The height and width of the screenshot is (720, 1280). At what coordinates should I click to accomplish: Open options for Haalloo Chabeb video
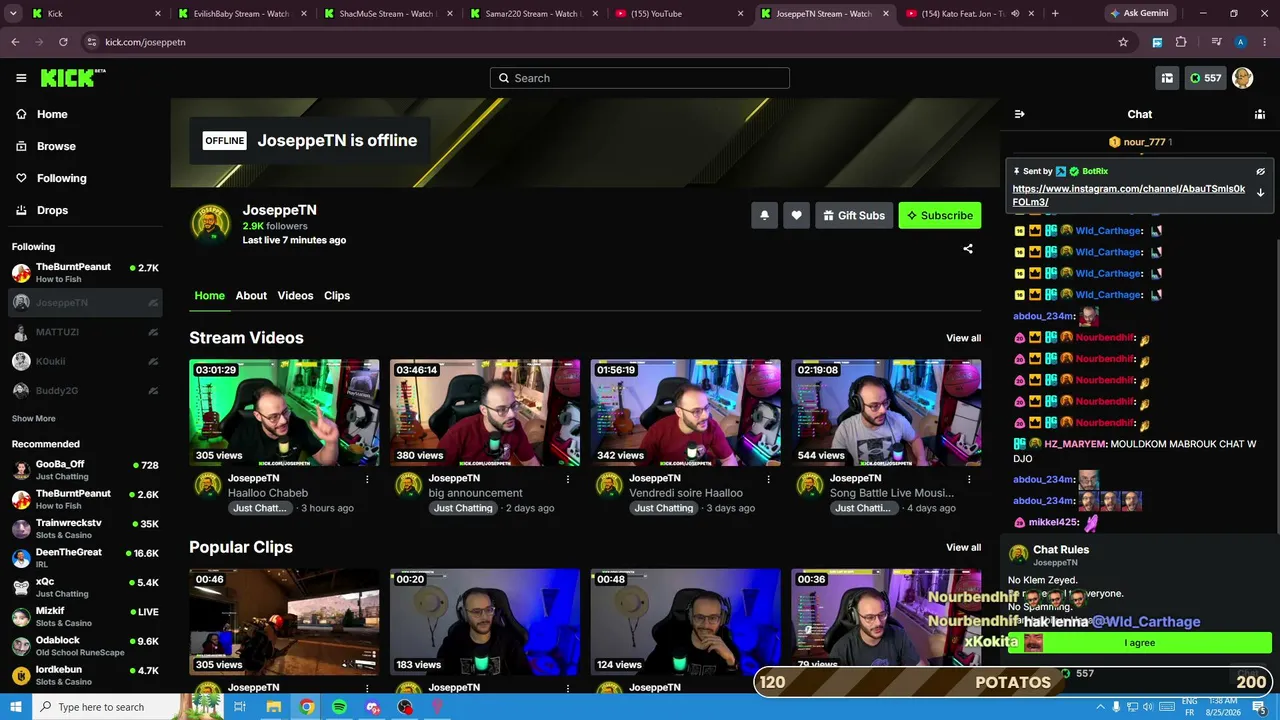pyautogui.click(x=367, y=479)
